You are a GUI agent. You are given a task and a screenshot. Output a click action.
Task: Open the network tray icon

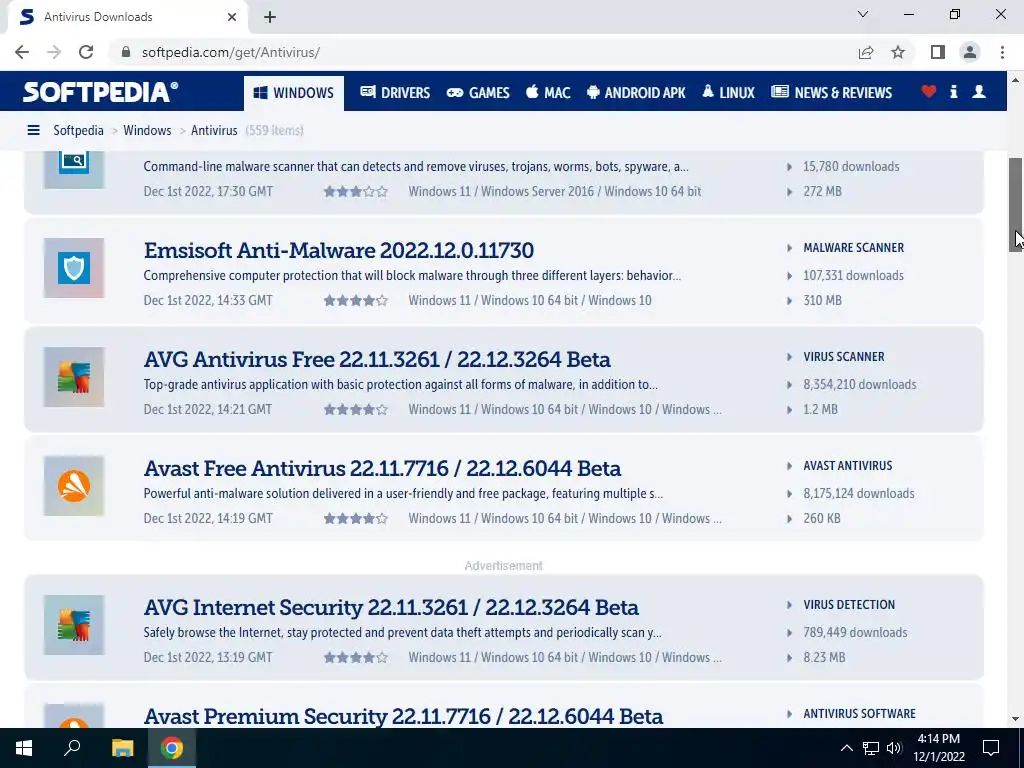871,748
